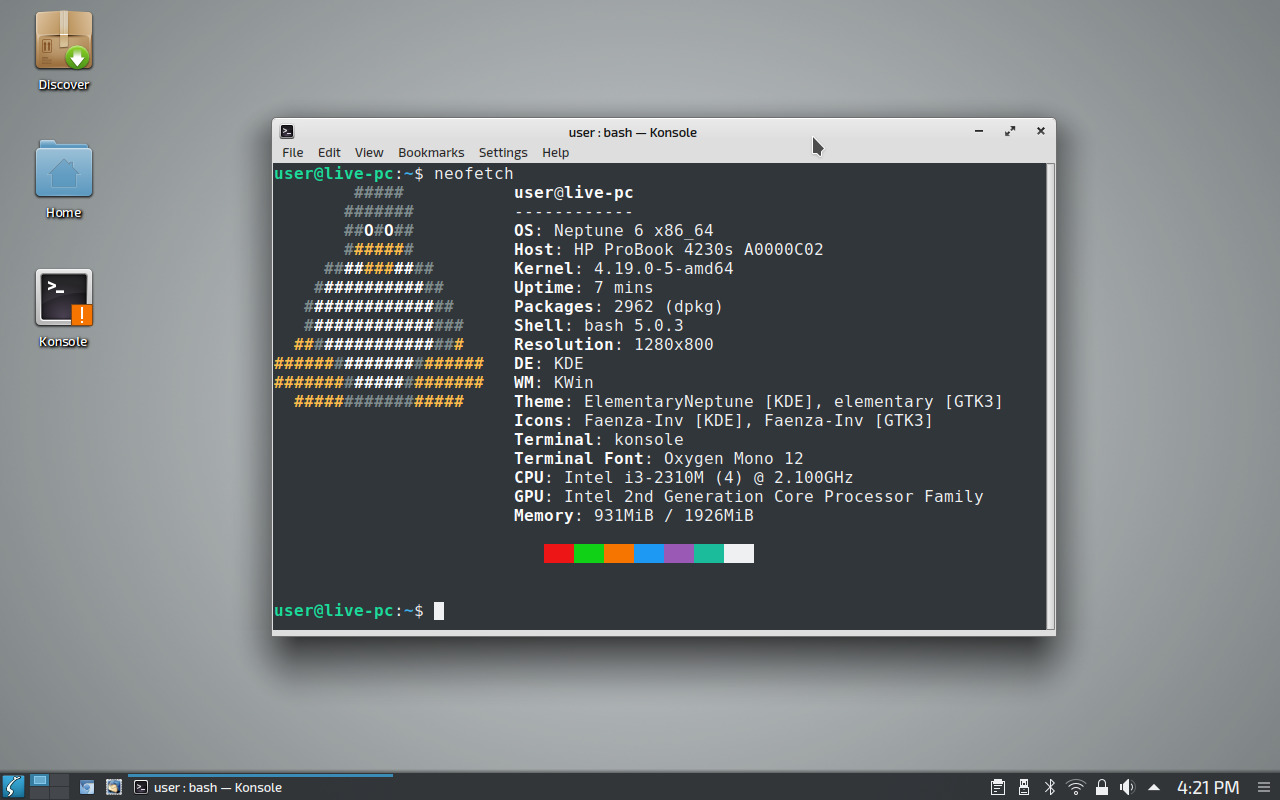This screenshot has width=1280, height=800.
Task: Open the Klipper clipboard tray icon
Action: (x=997, y=787)
